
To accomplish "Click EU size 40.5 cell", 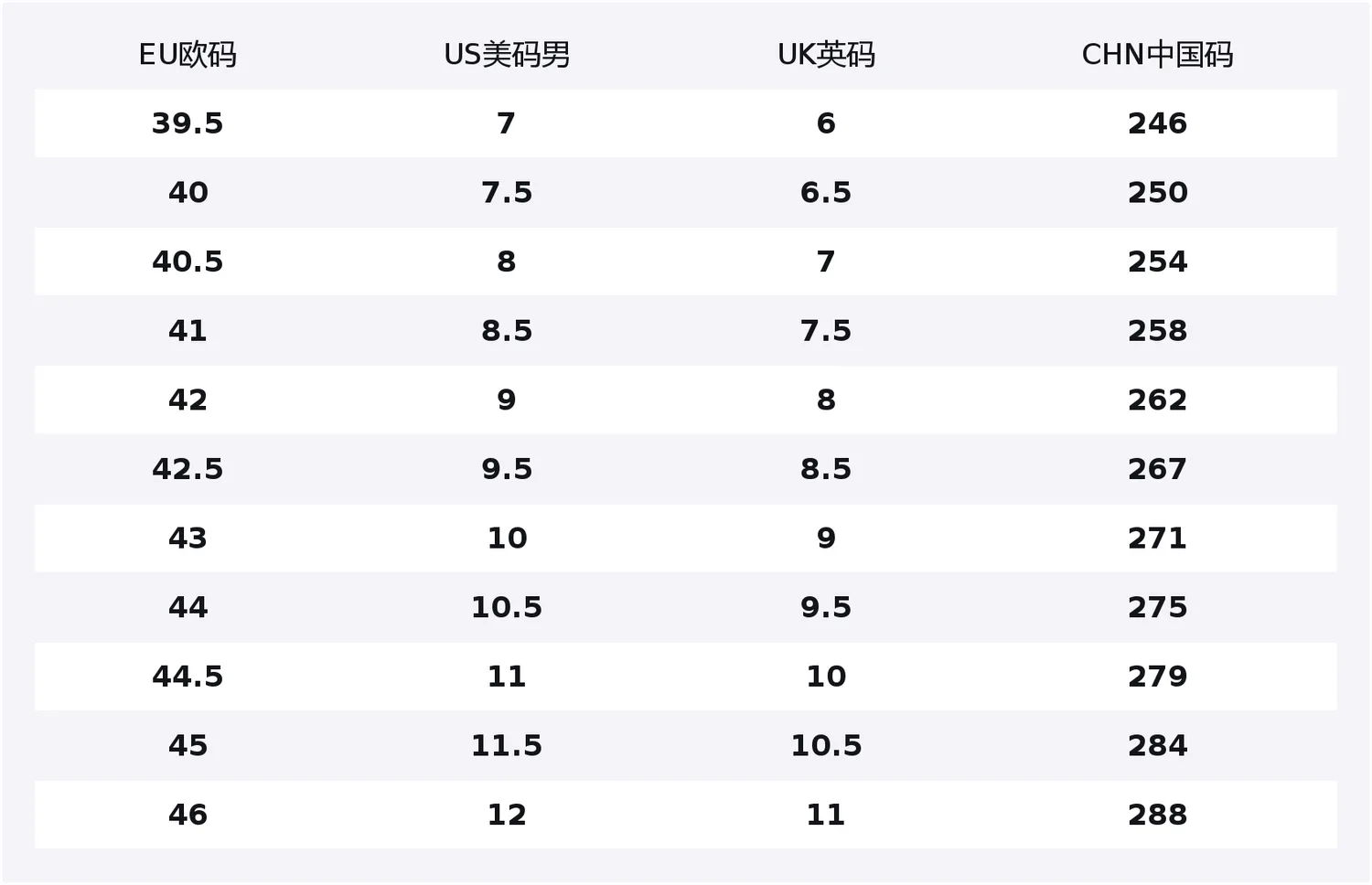I will point(188,261).
